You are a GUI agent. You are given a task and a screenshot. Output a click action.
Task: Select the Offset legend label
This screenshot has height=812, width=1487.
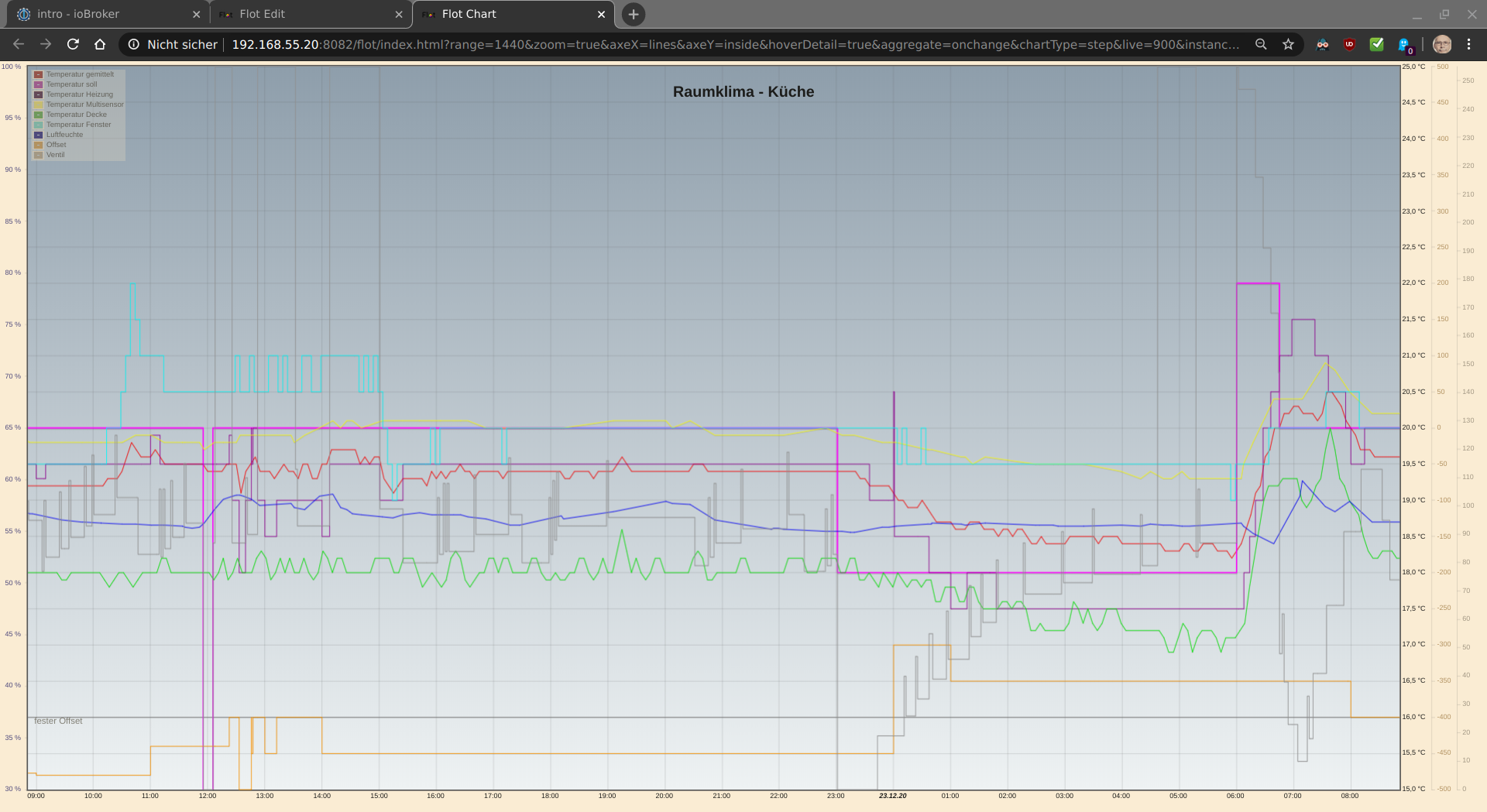point(56,145)
